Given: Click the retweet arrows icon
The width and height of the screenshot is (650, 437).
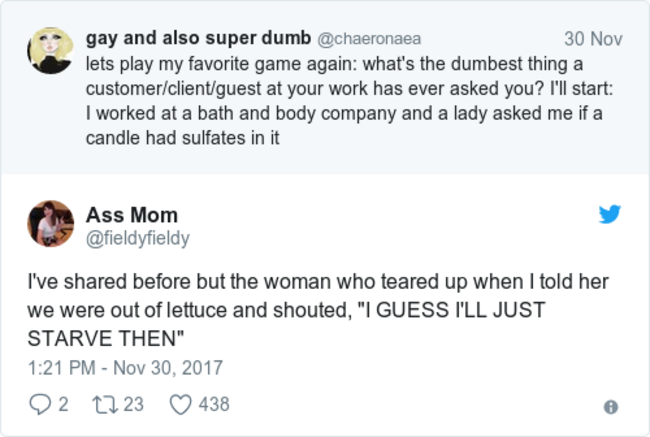Looking at the screenshot, I should pos(105,405).
